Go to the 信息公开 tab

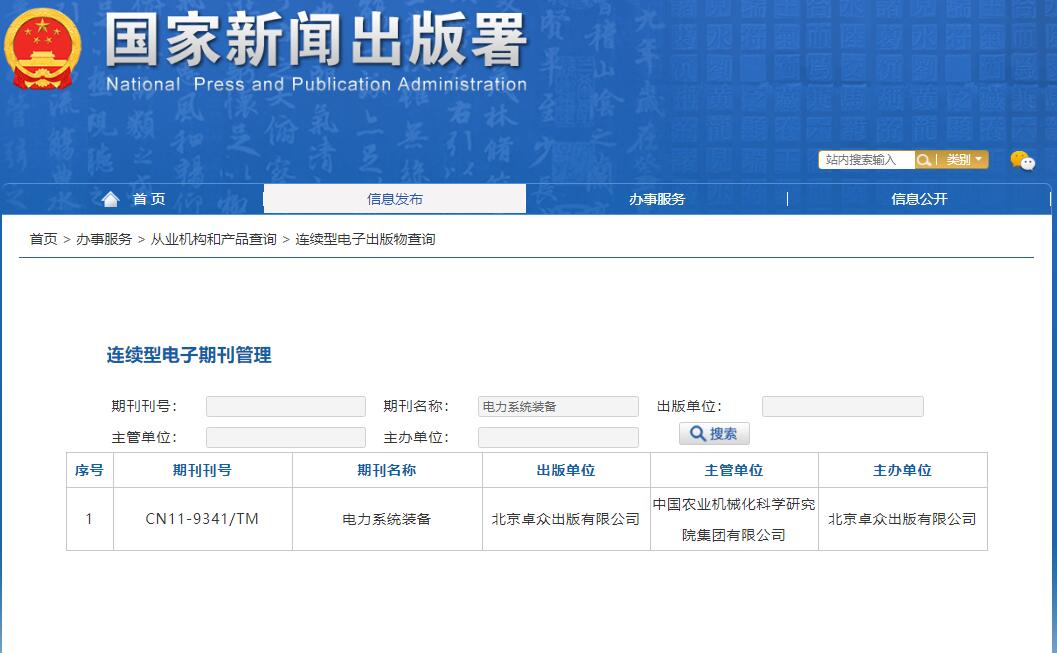[x=919, y=199]
